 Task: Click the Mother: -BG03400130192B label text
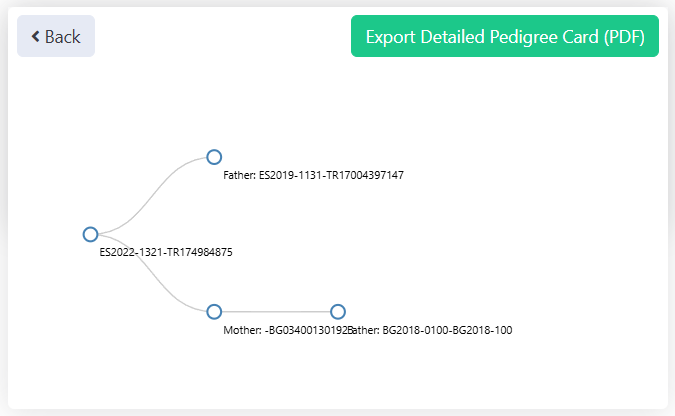pos(285,330)
